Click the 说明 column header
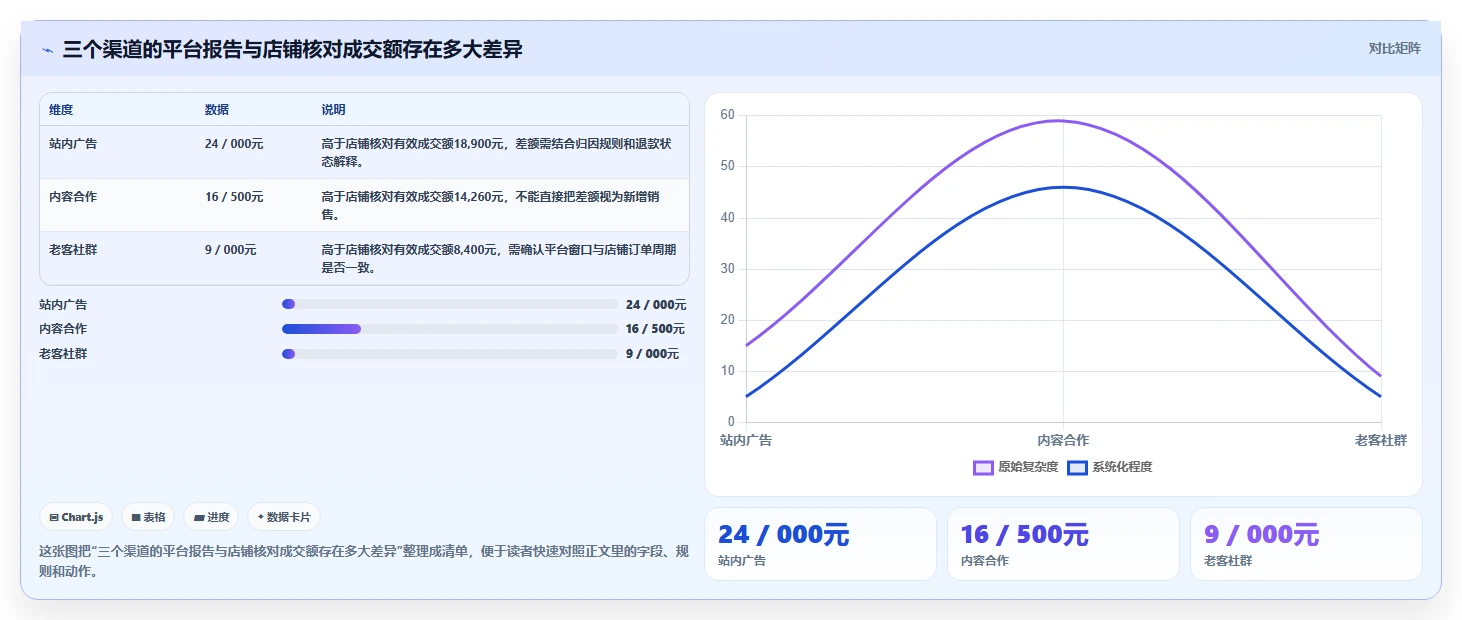 (333, 109)
